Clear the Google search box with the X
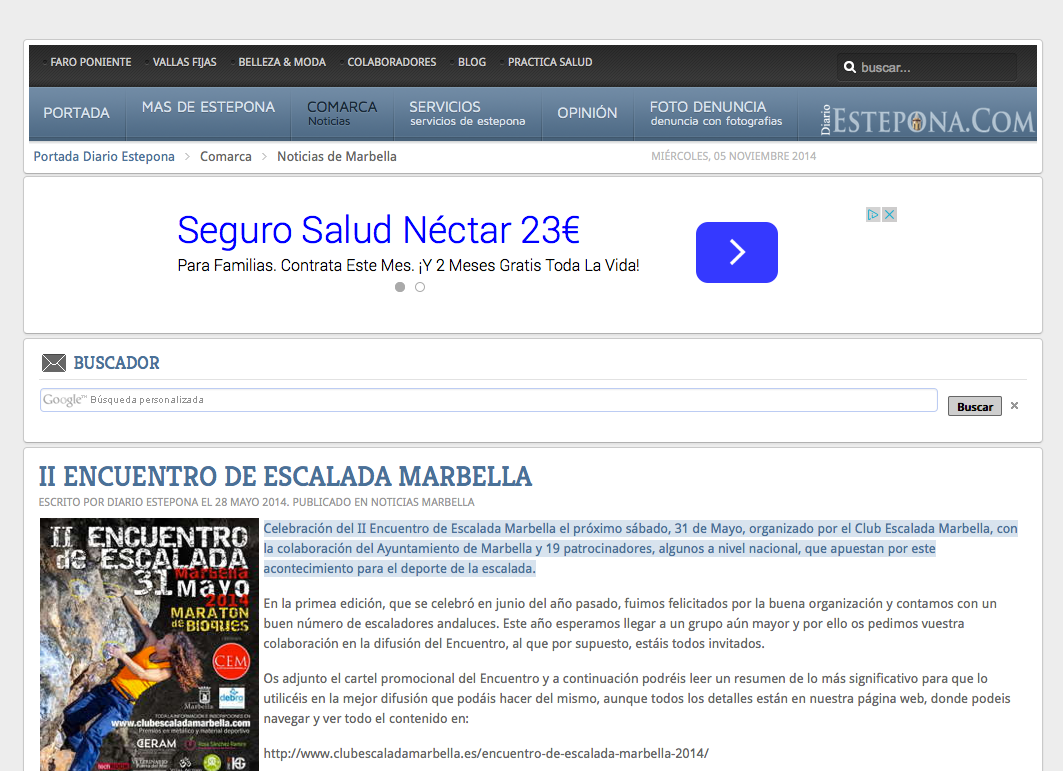The image size is (1063, 771). click(1014, 406)
